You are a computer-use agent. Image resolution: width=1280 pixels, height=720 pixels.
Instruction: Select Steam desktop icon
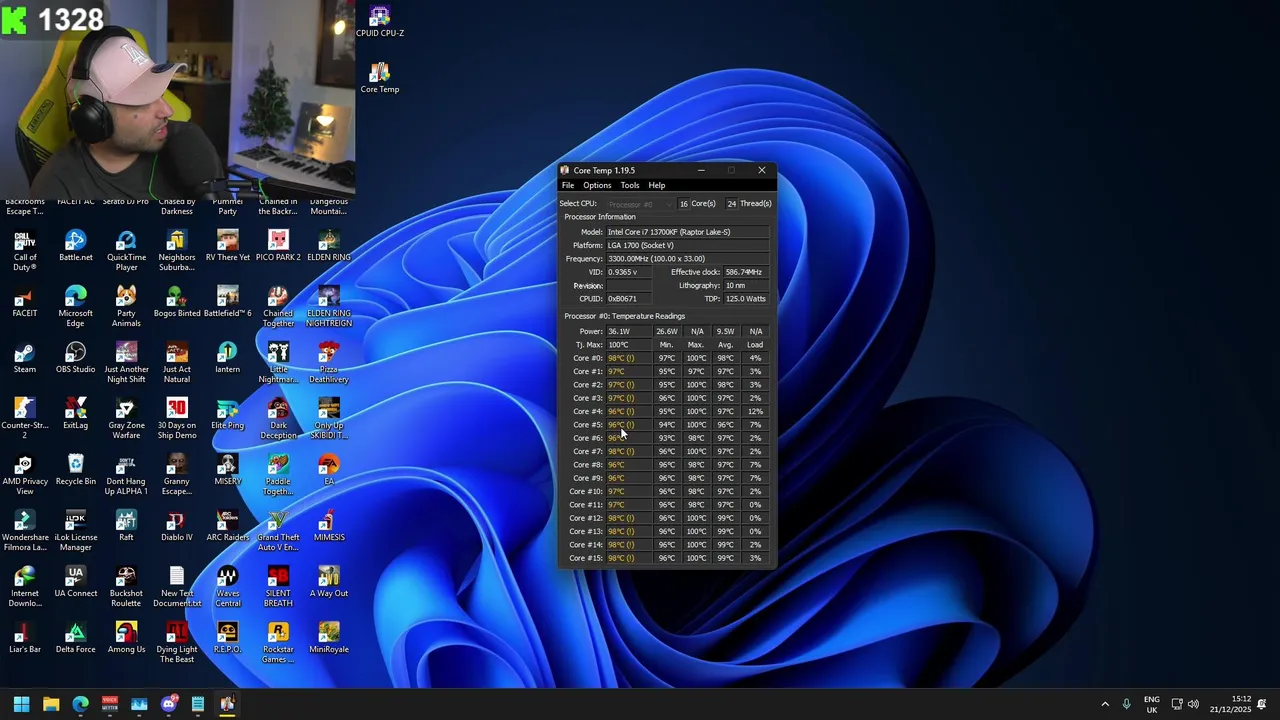click(25, 358)
